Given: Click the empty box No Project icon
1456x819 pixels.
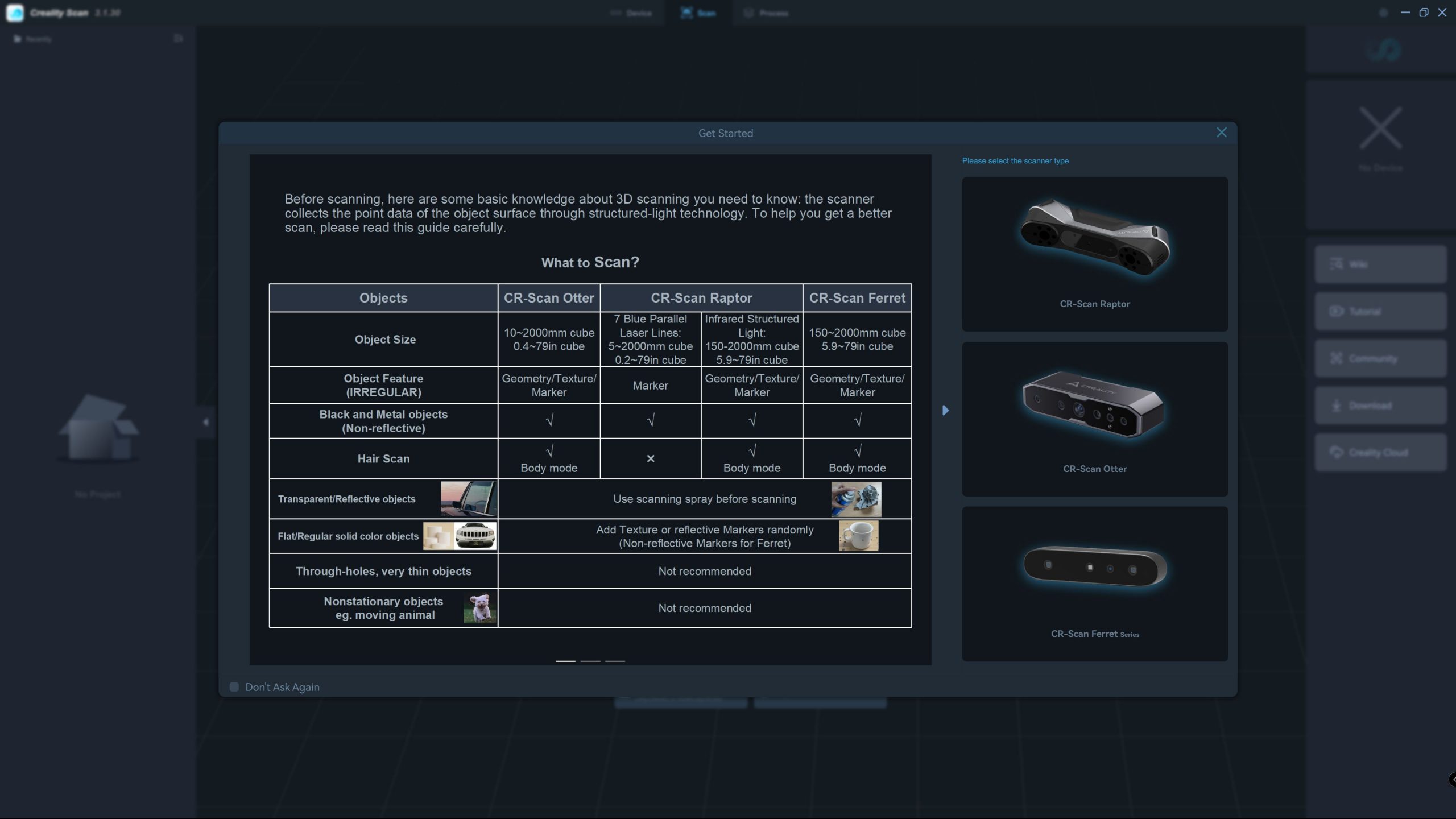Looking at the screenshot, I should click(x=98, y=428).
